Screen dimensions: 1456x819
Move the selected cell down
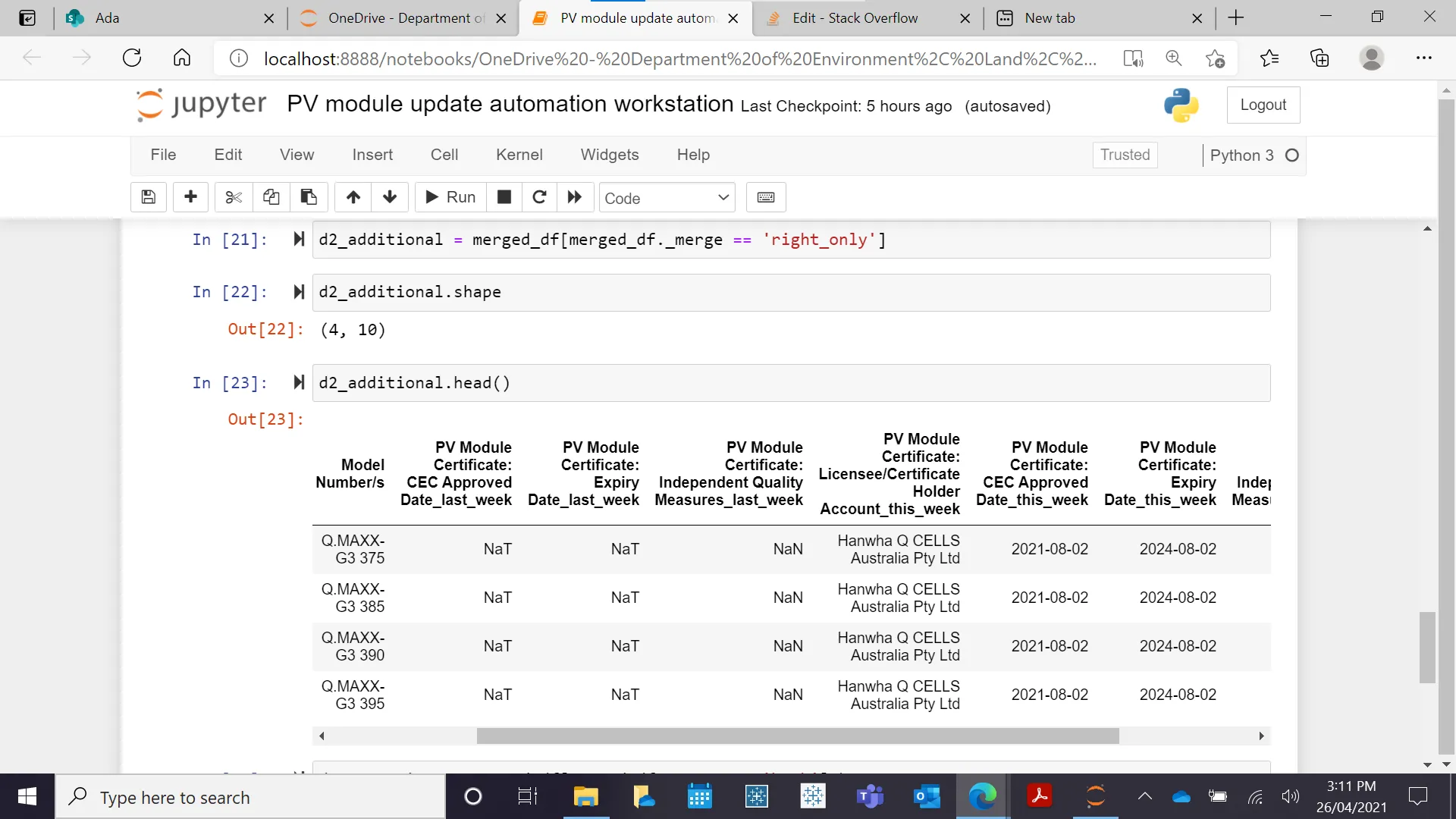(390, 197)
